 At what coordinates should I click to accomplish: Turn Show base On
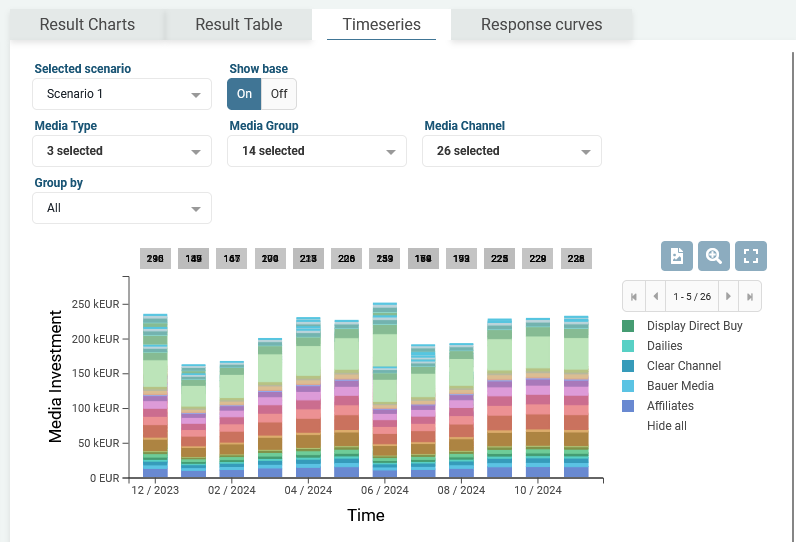coord(245,94)
